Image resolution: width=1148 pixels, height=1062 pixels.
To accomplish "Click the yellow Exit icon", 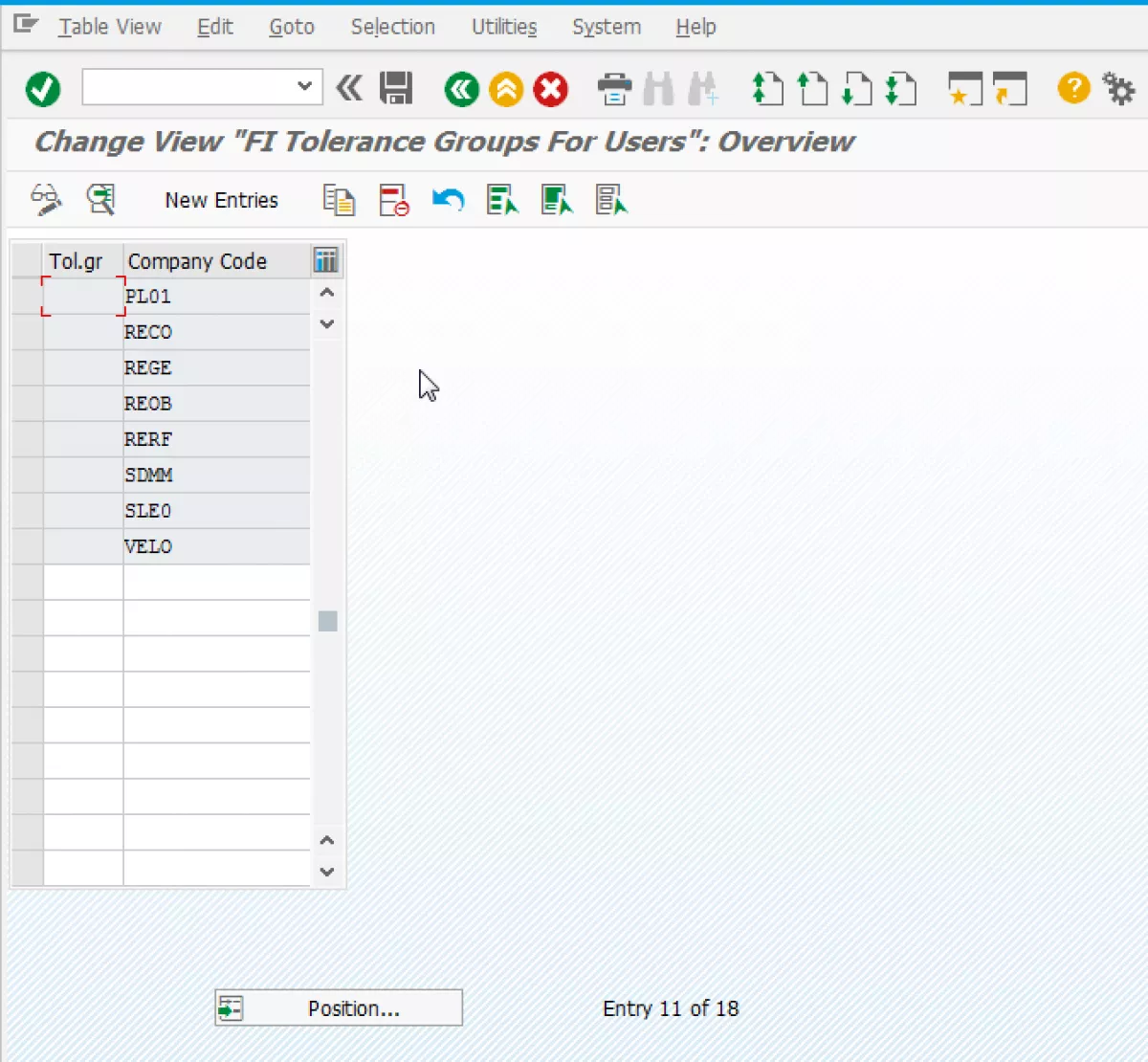I will tap(506, 90).
